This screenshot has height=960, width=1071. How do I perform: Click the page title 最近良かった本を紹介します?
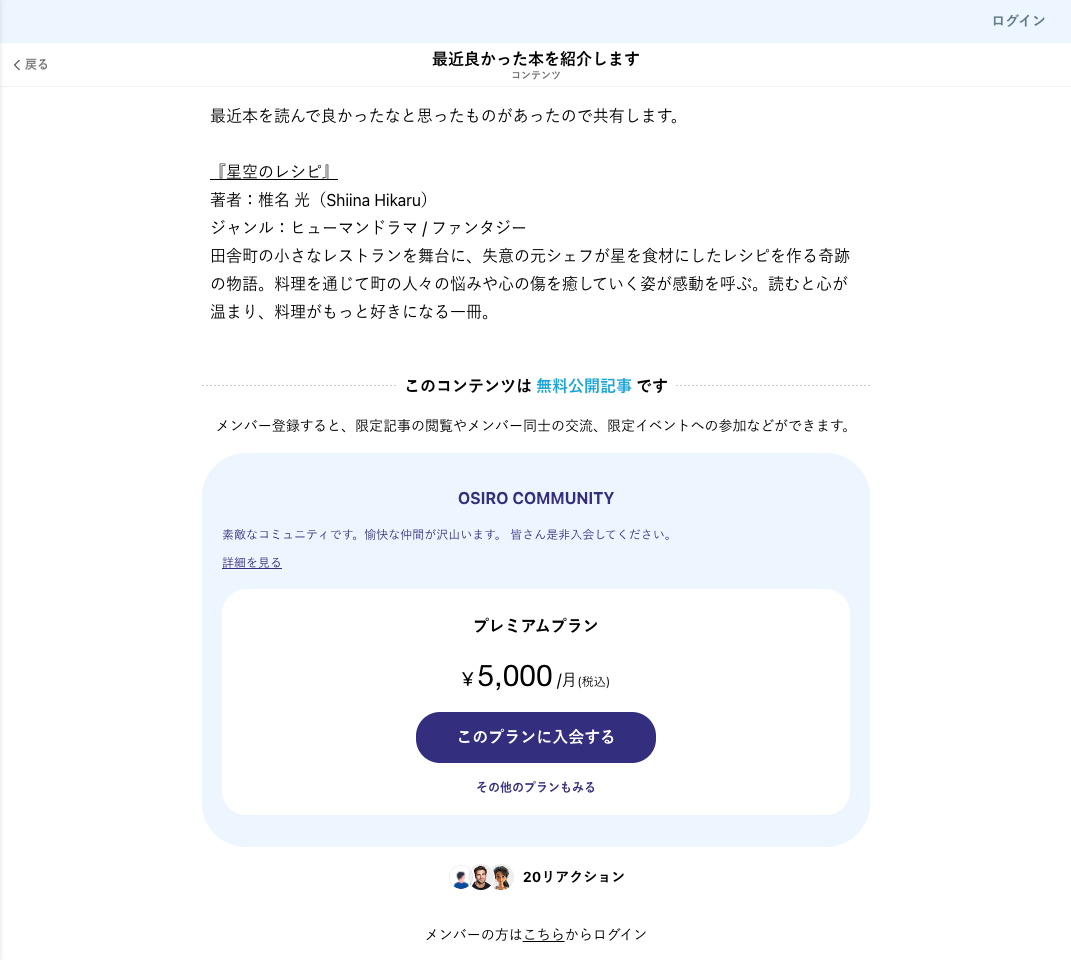[535, 58]
